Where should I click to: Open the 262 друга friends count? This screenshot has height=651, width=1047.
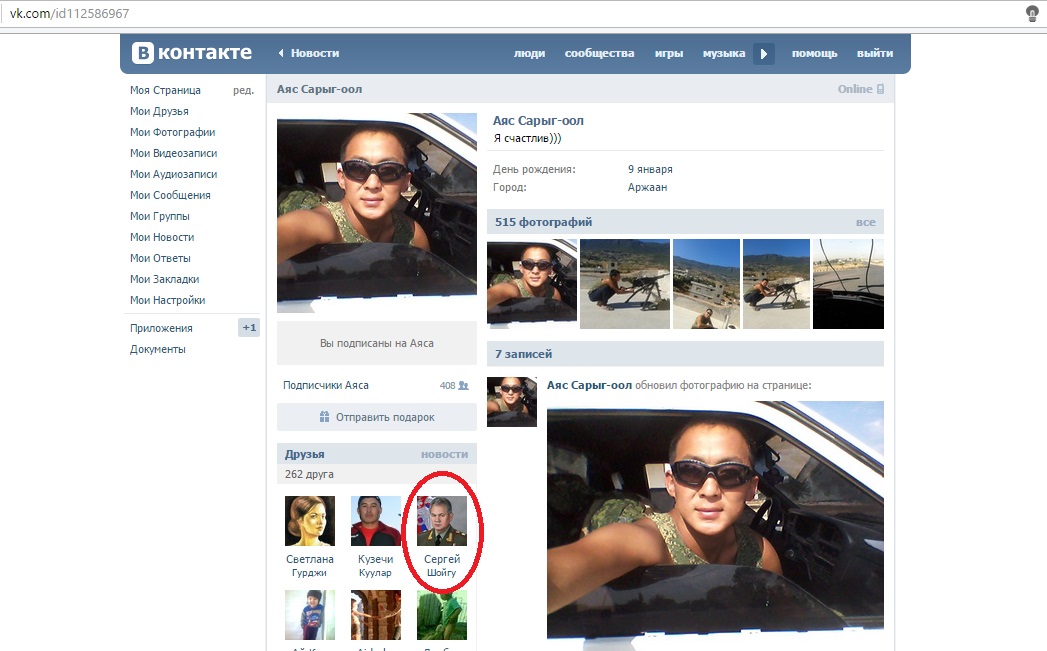(309, 474)
